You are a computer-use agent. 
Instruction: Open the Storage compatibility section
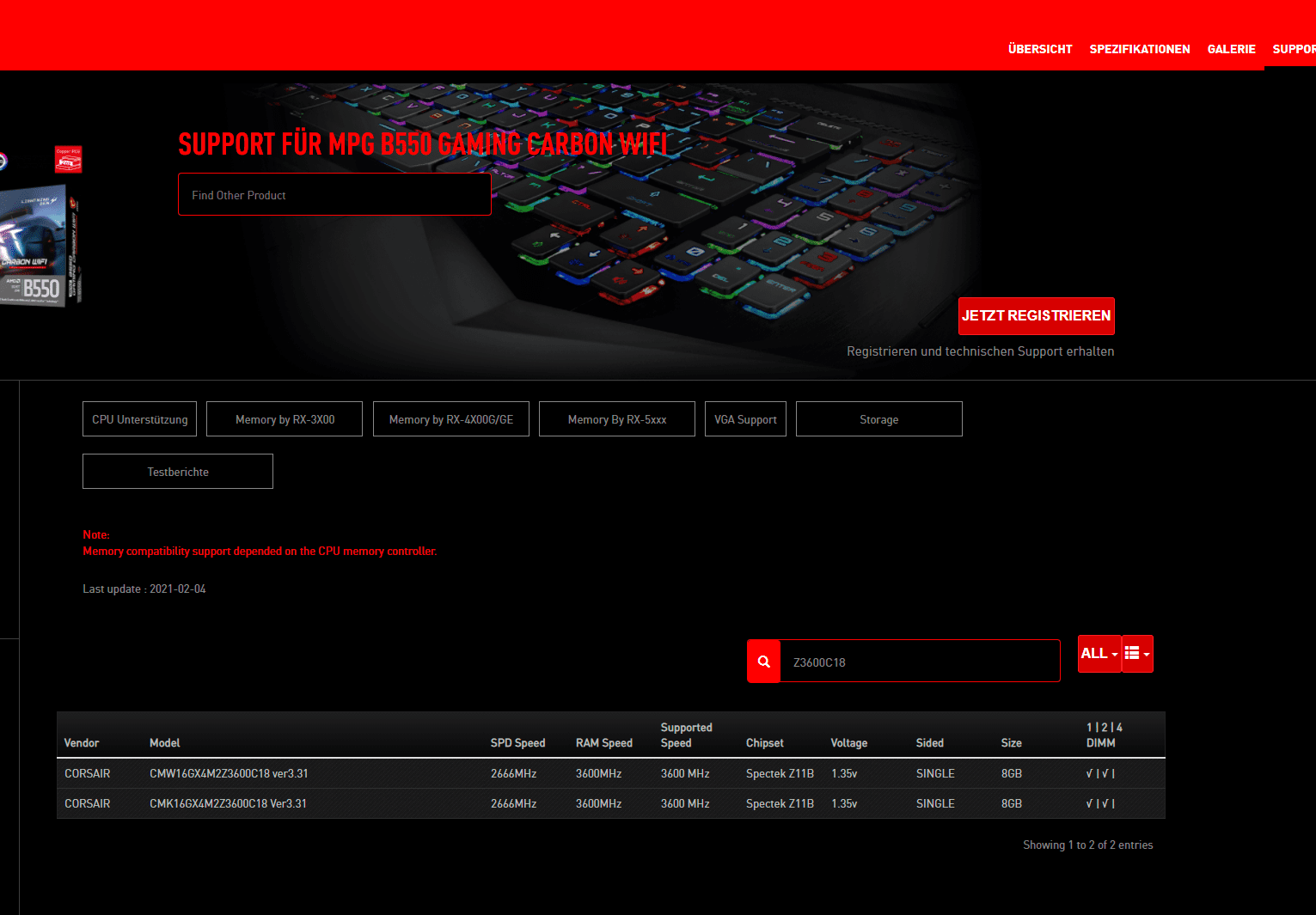click(x=879, y=419)
